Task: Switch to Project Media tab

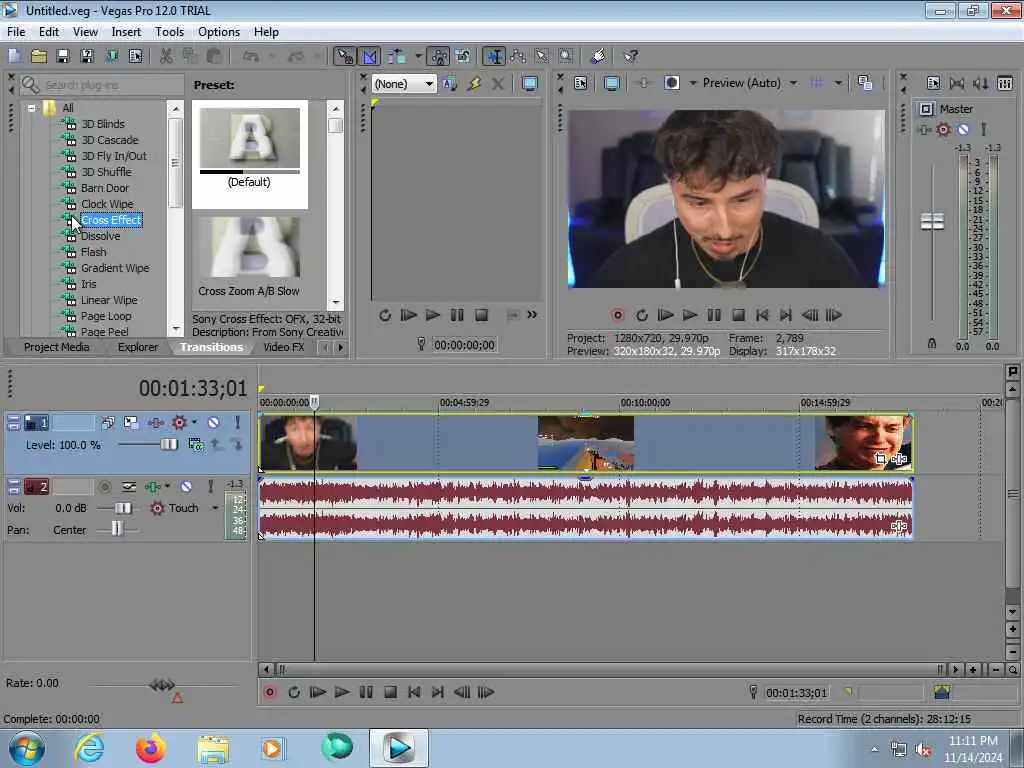Action: pos(56,347)
